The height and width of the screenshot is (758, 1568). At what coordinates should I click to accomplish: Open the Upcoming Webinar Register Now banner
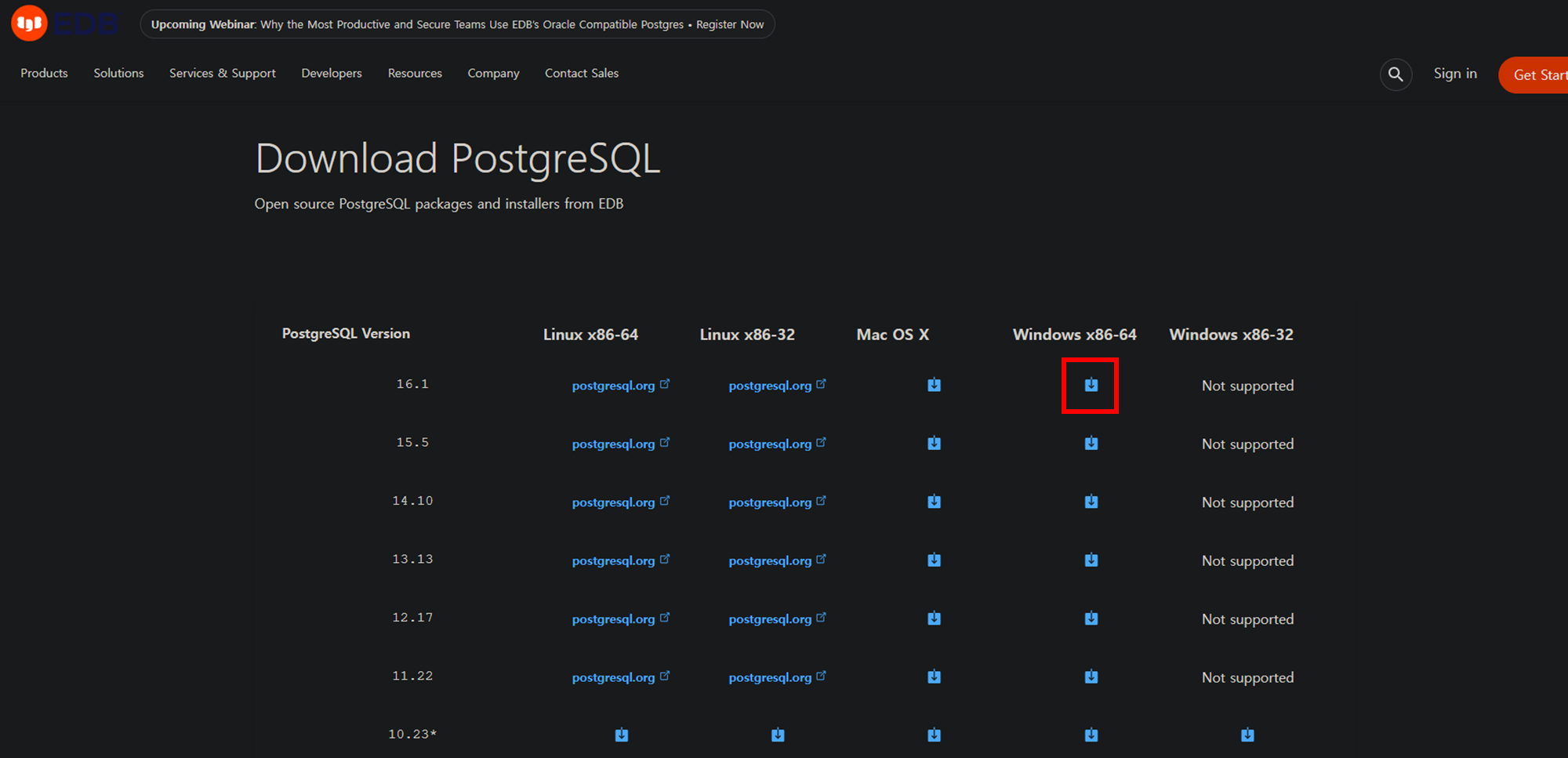[457, 24]
